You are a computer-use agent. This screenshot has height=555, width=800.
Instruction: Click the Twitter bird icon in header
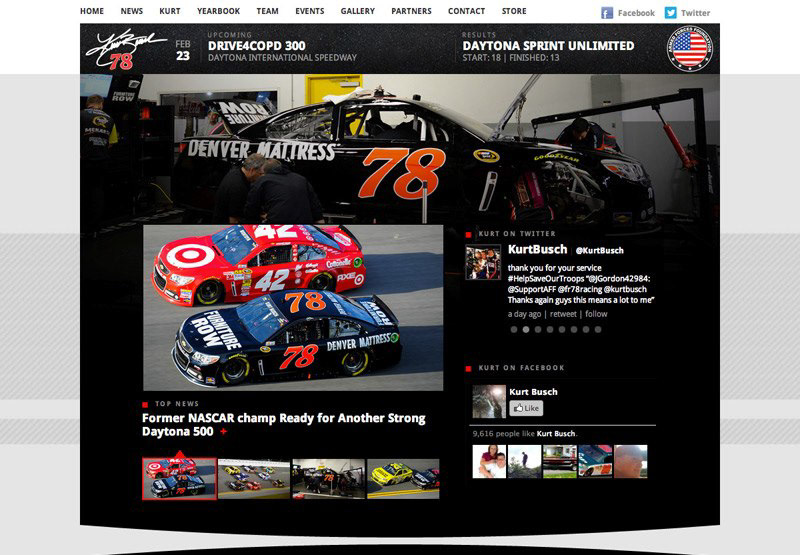coord(671,13)
